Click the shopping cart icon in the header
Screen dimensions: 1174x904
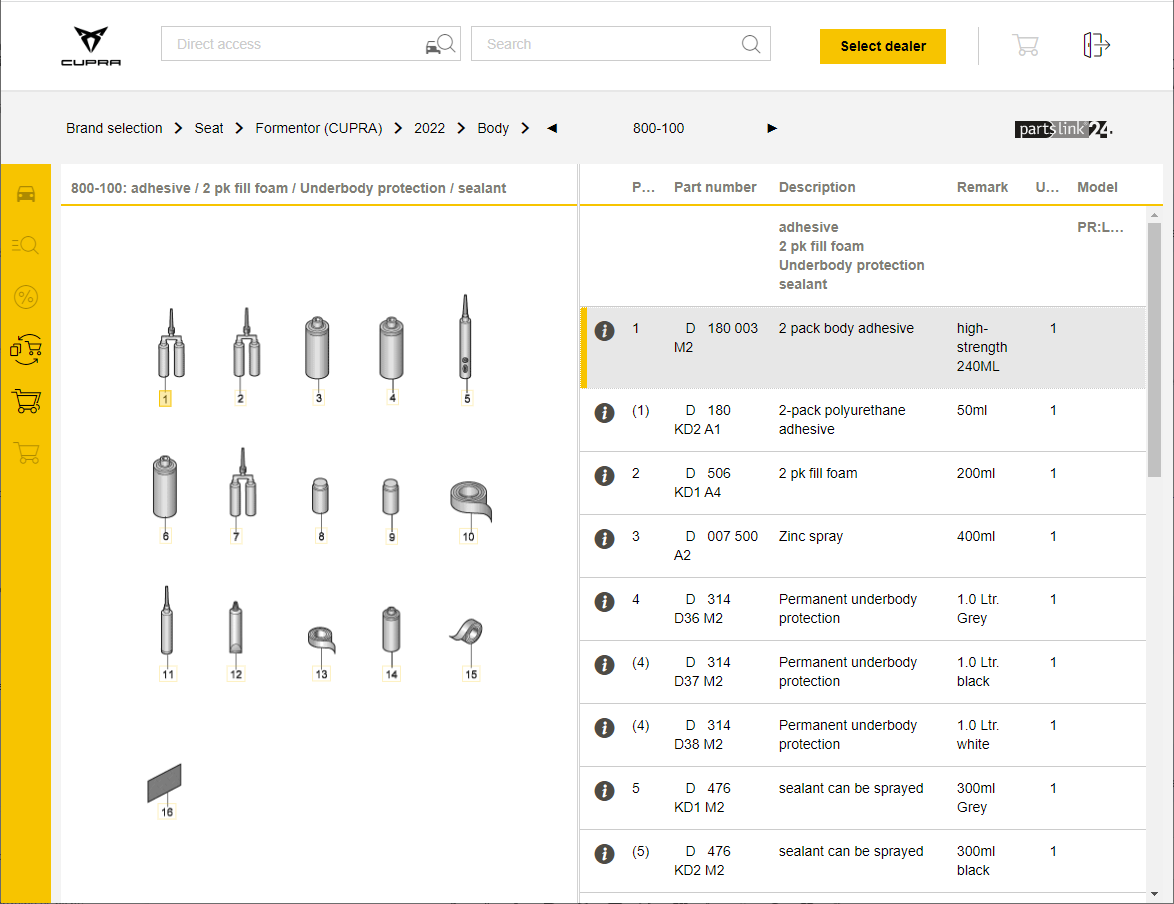(x=1025, y=45)
